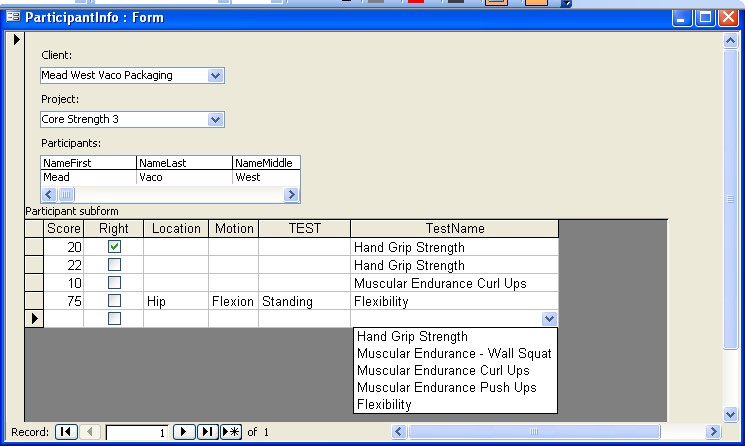The height and width of the screenshot is (446, 745).
Task: Click the Score cell showing 75
Action: (x=64, y=301)
